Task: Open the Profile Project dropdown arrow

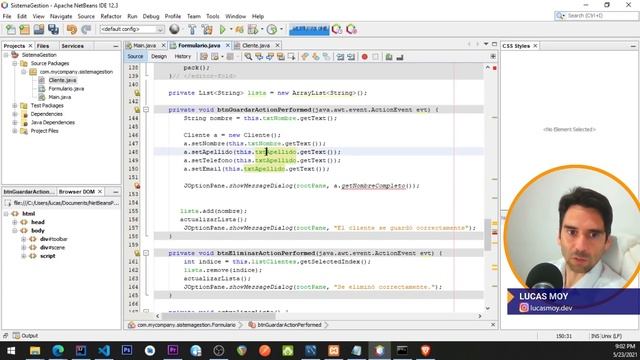Action: (x=281, y=29)
